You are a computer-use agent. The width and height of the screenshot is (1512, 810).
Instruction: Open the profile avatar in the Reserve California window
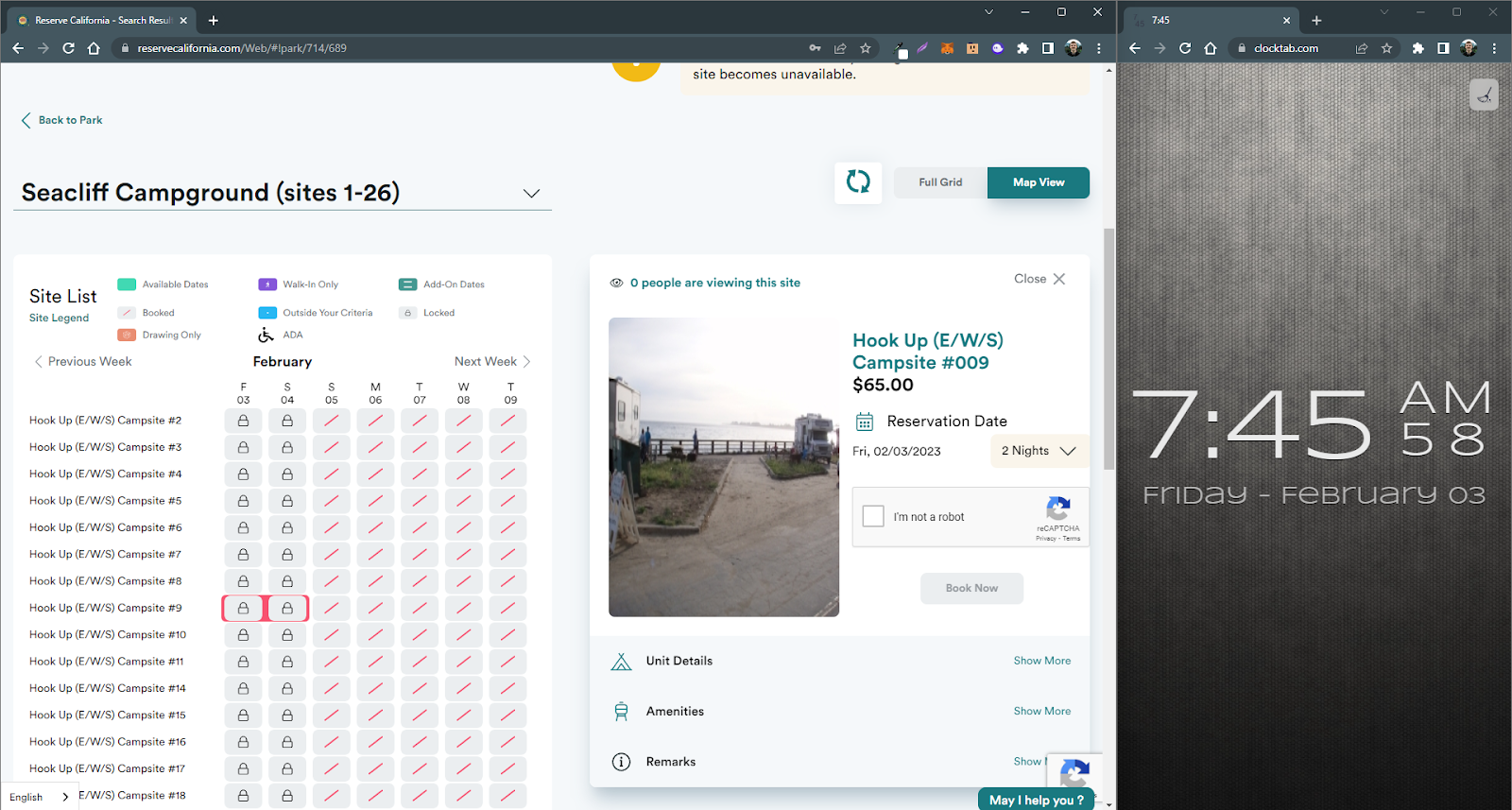[1074, 48]
